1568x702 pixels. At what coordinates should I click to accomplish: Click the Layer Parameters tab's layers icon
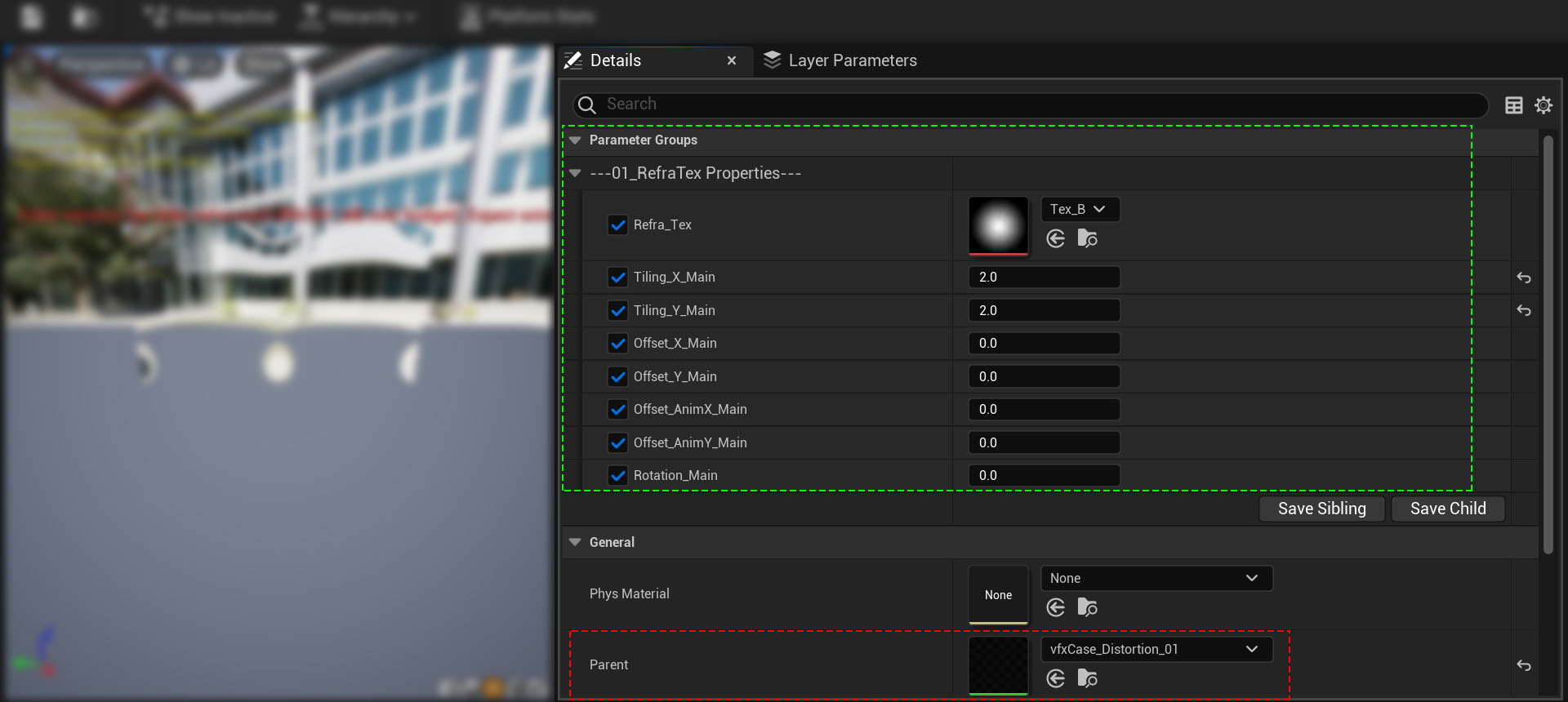point(772,60)
